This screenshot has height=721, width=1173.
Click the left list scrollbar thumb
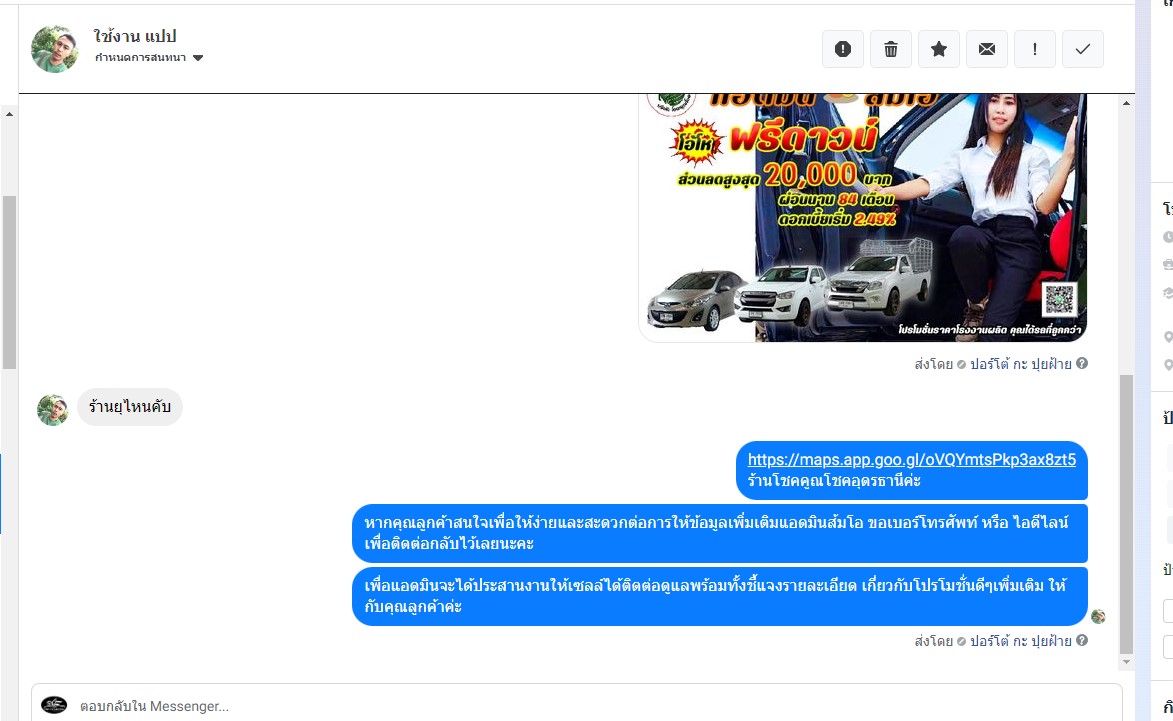9,282
